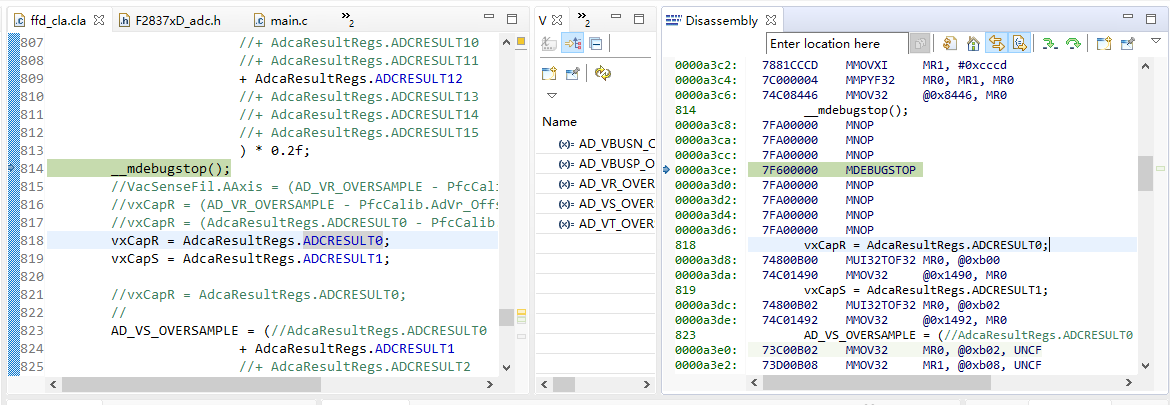The height and width of the screenshot is (405, 1170).
Task: Maximize the editor pane
Action: (512, 18)
